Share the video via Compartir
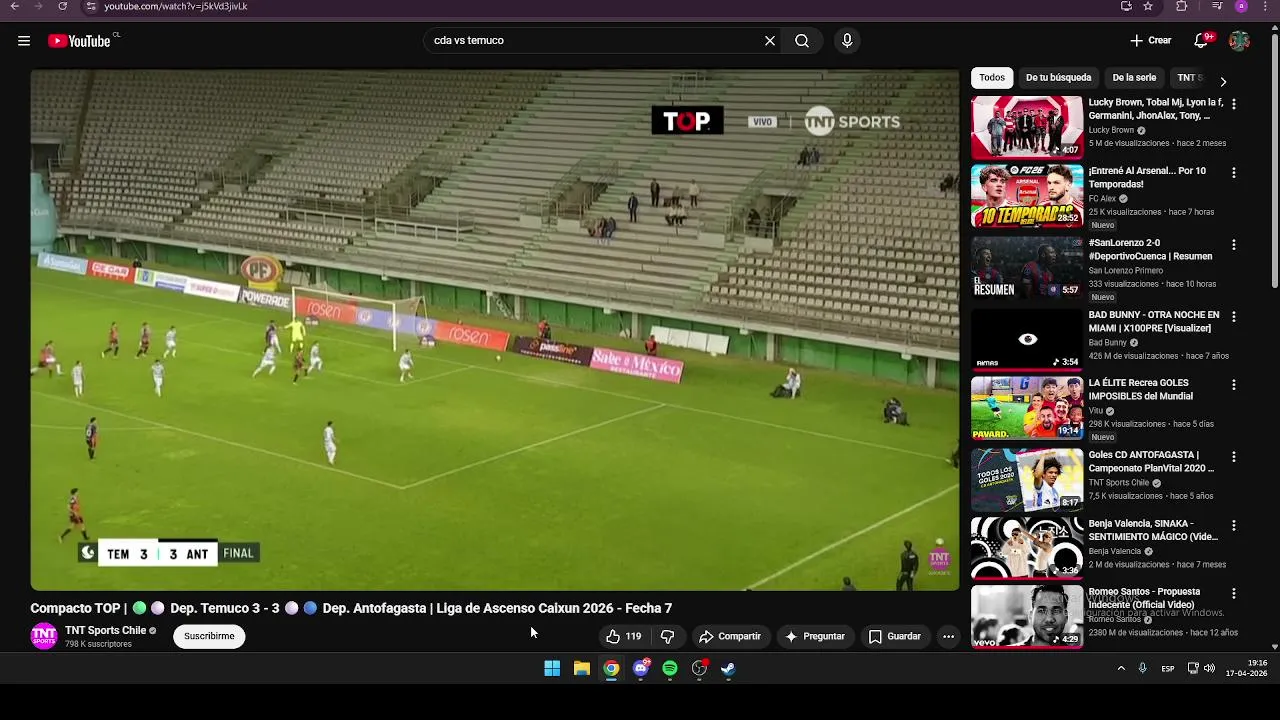 tap(730, 636)
